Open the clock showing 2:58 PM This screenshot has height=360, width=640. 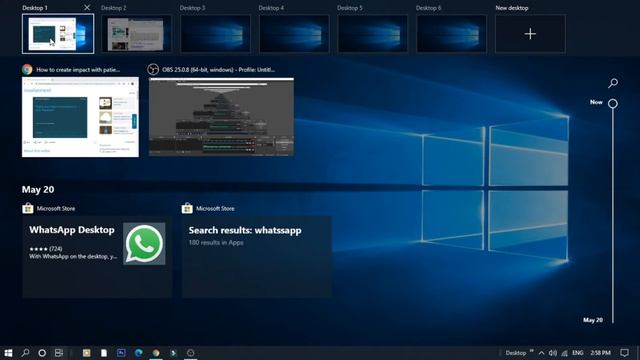tap(600, 353)
